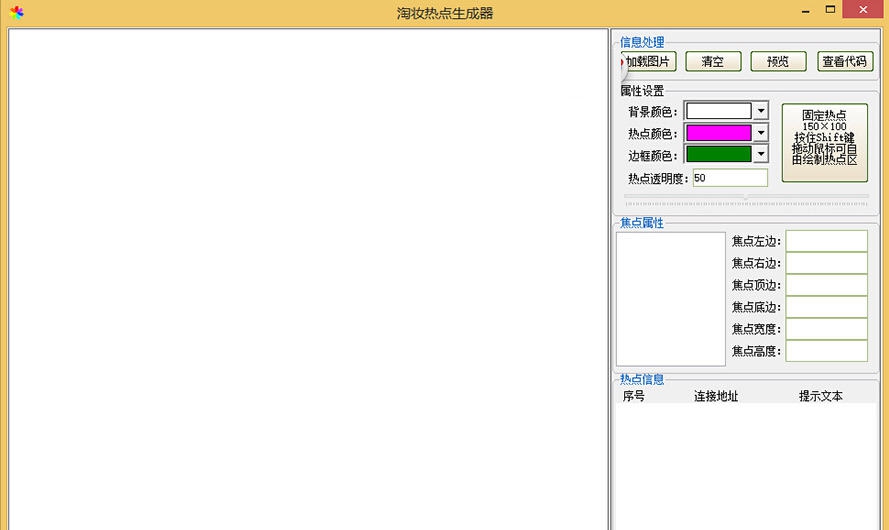Select the green 边框颜色 swatch

[718, 154]
